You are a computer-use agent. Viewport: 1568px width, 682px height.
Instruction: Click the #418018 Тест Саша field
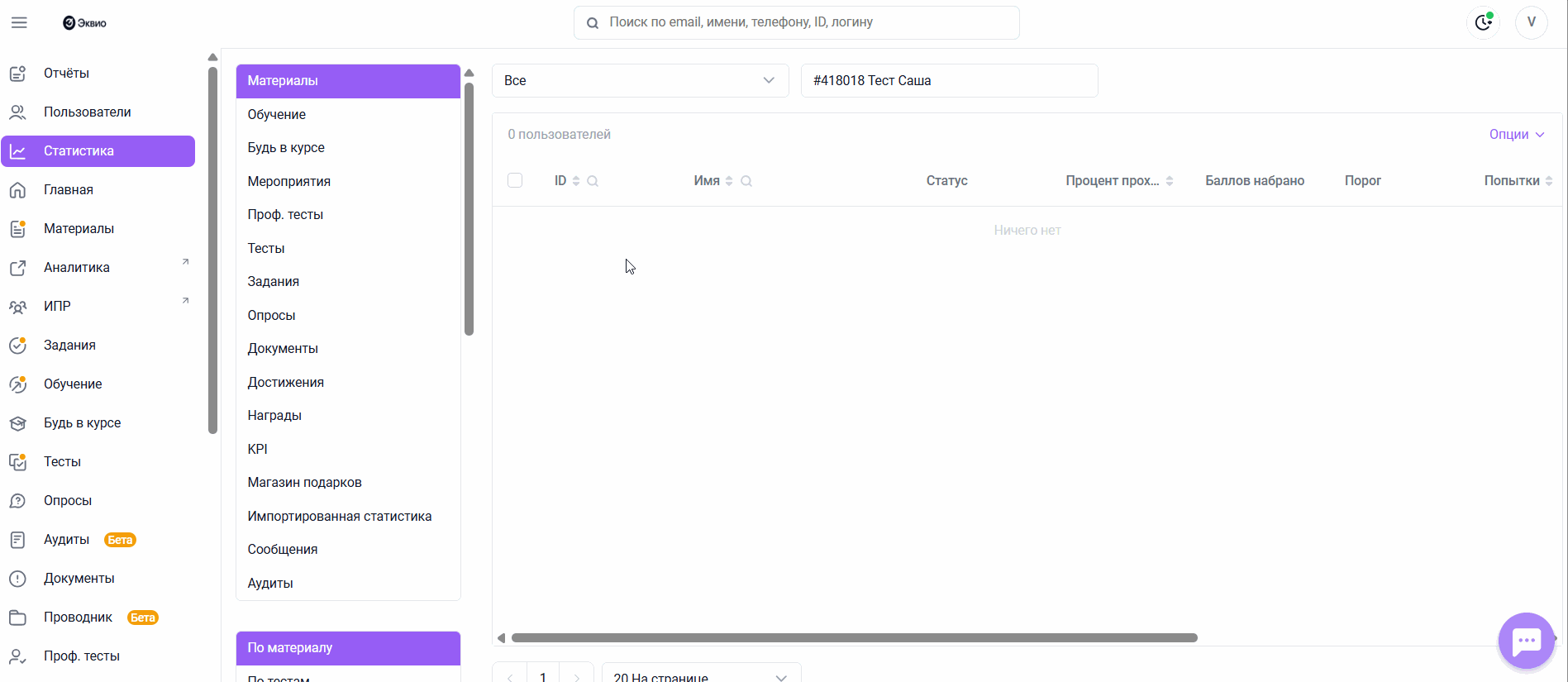(950, 80)
